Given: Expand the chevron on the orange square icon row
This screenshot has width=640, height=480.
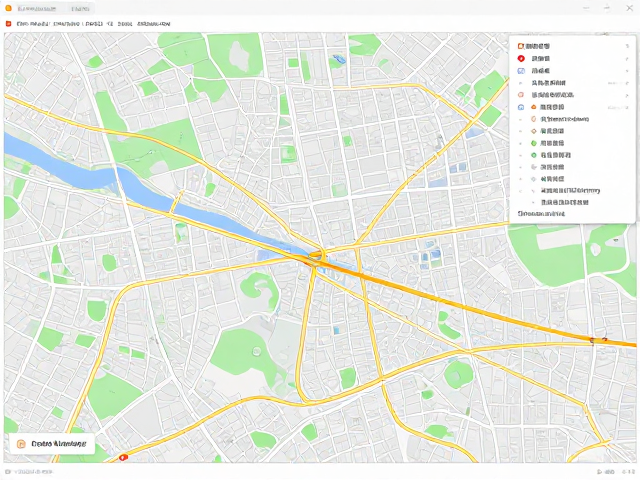Looking at the screenshot, I should tap(627, 47).
